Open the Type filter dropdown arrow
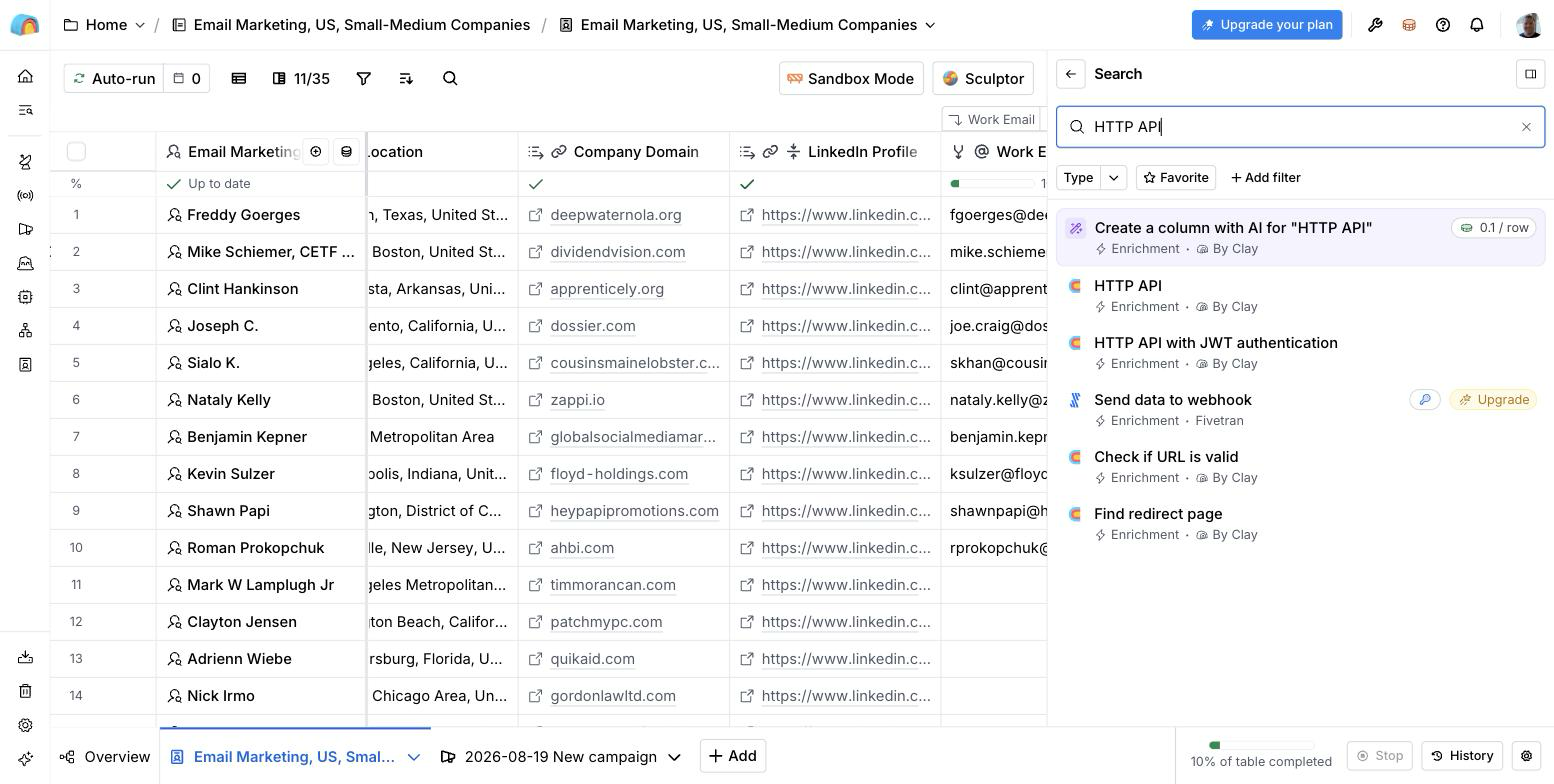Image resolution: width=1554 pixels, height=784 pixels. (x=1114, y=178)
